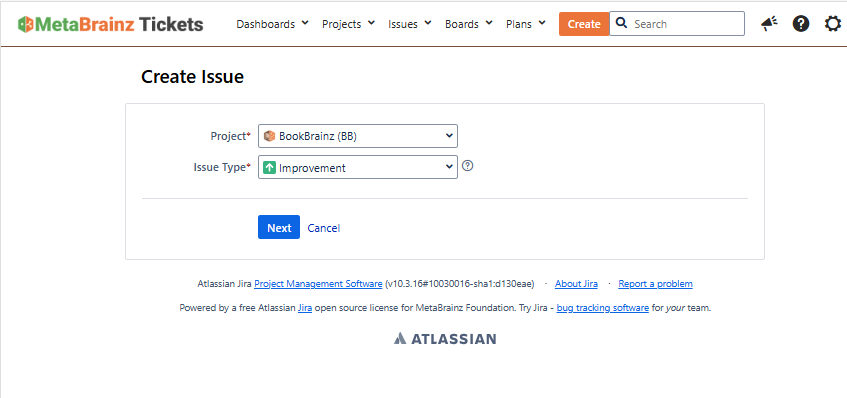
Task: Click the feedback megaphone icon
Action: [x=769, y=24]
